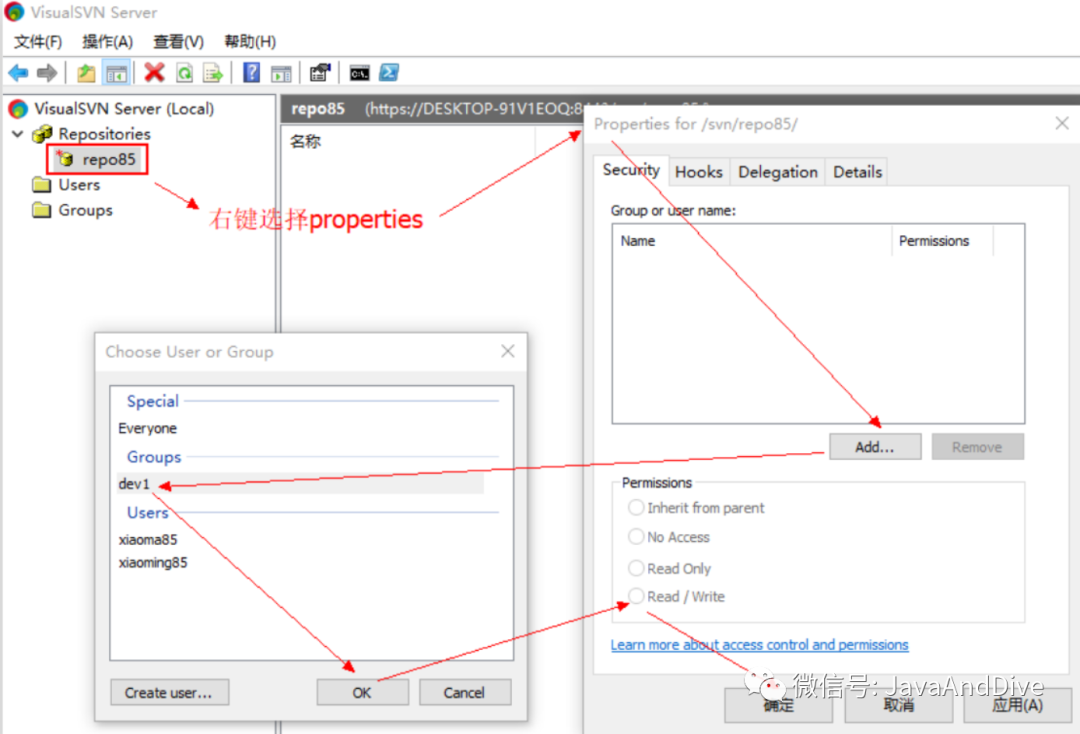Click 应用(A) in the Properties dialog
1080x734 pixels.
point(1017,705)
